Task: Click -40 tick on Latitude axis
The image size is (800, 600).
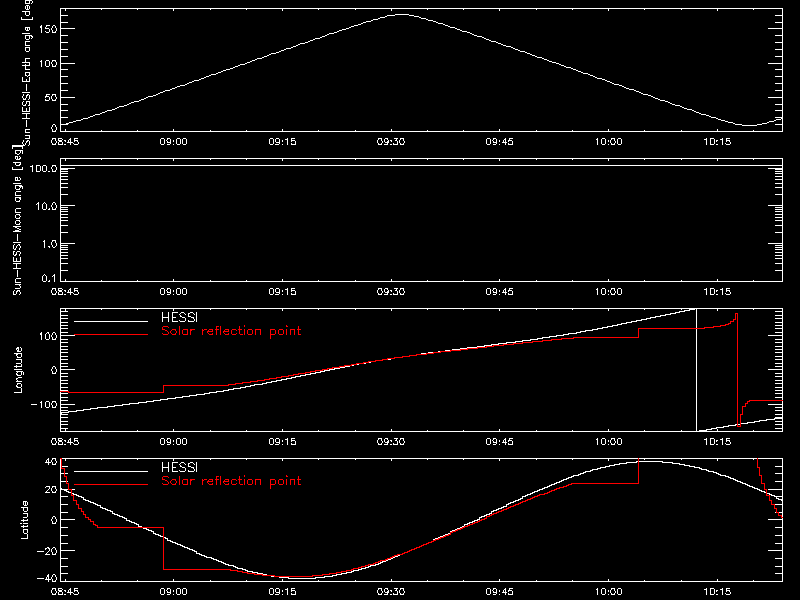Action: pyautogui.click(x=47, y=579)
